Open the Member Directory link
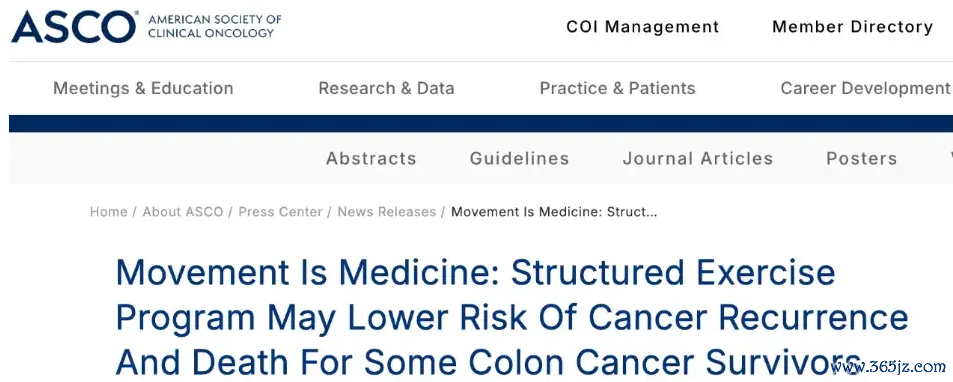This screenshot has width=953, height=382. pyautogui.click(x=852, y=27)
